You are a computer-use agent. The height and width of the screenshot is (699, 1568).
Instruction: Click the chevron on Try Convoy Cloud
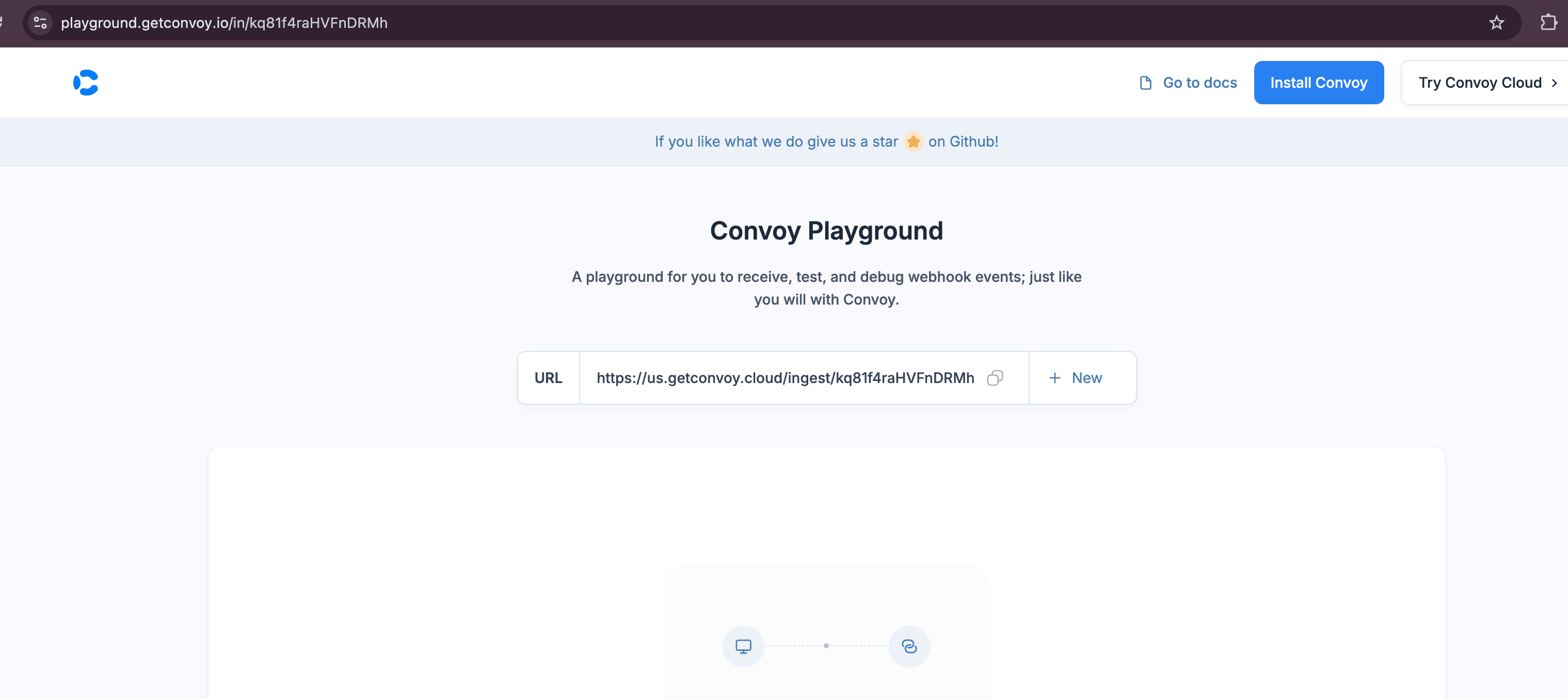tap(1554, 83)
